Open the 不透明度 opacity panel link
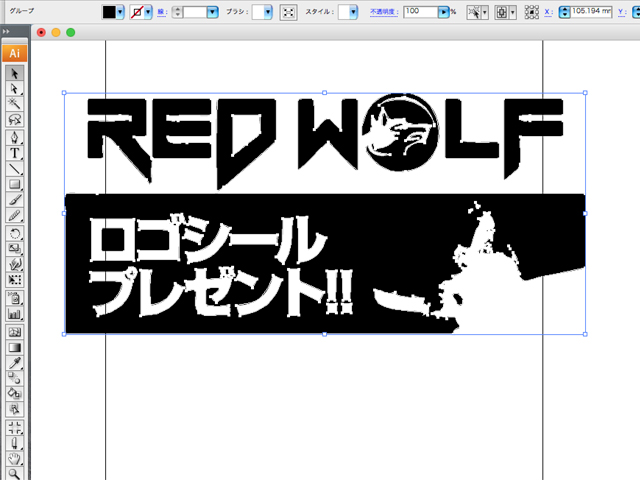 click(384, 12)
